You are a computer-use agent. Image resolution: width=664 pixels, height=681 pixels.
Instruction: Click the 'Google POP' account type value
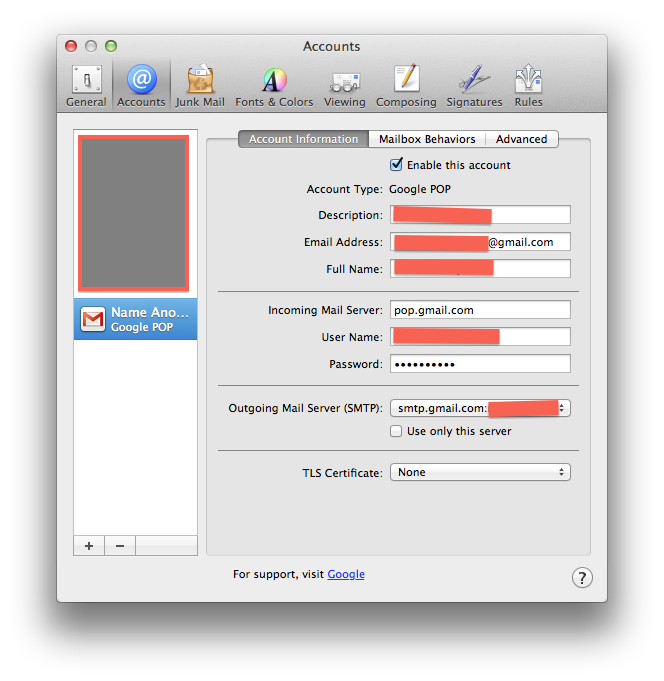click(x=420, y=189)
